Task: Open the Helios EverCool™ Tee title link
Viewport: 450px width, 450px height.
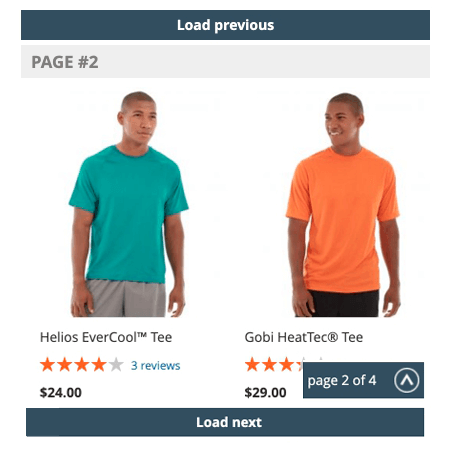Action: (106, 337)
